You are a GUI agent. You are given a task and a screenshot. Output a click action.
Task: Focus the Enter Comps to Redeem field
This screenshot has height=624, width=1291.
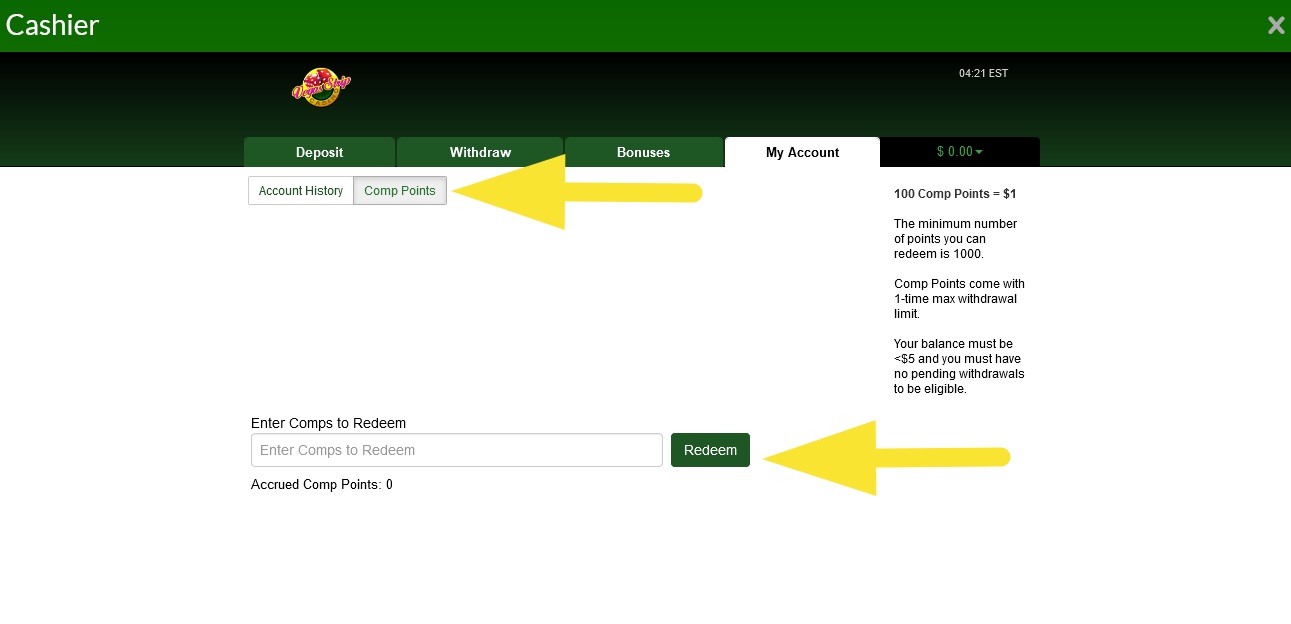(456, 450)
